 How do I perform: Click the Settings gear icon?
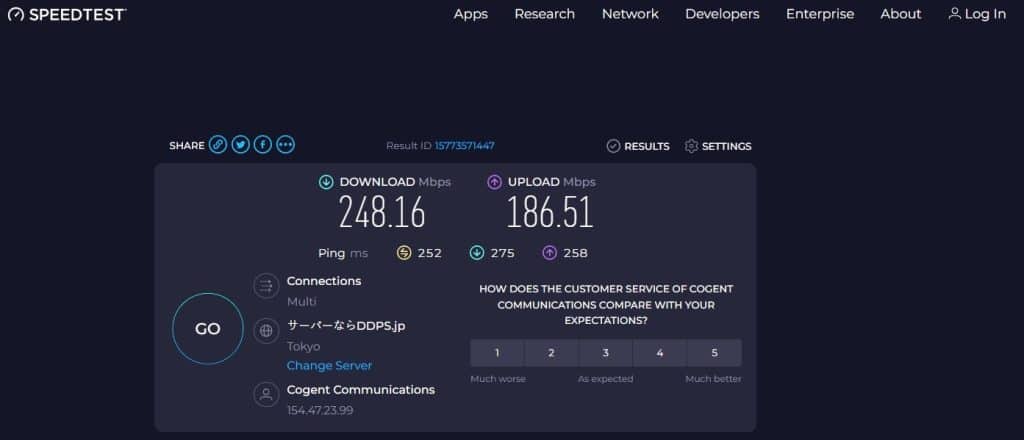(x=691, y=146)
